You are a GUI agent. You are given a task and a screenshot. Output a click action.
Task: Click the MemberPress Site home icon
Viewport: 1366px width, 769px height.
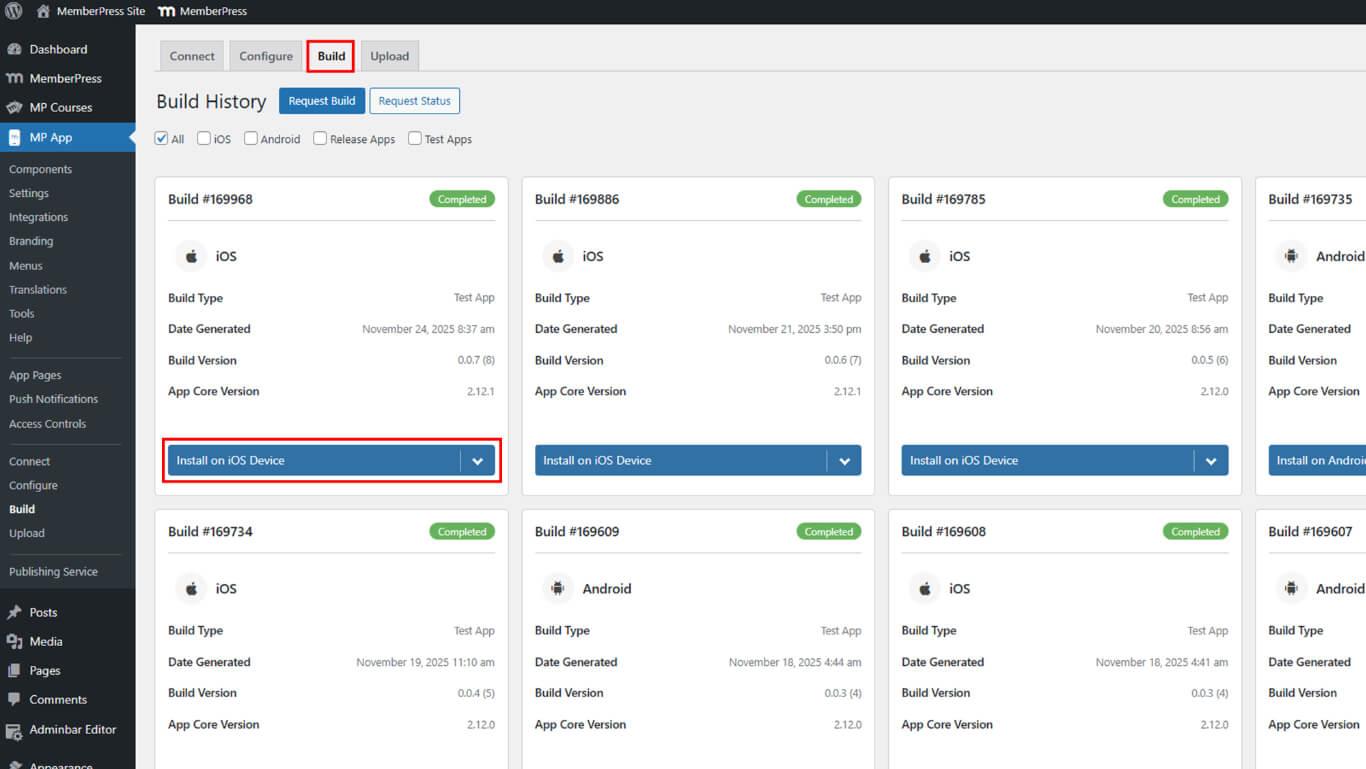pos(43,11)
